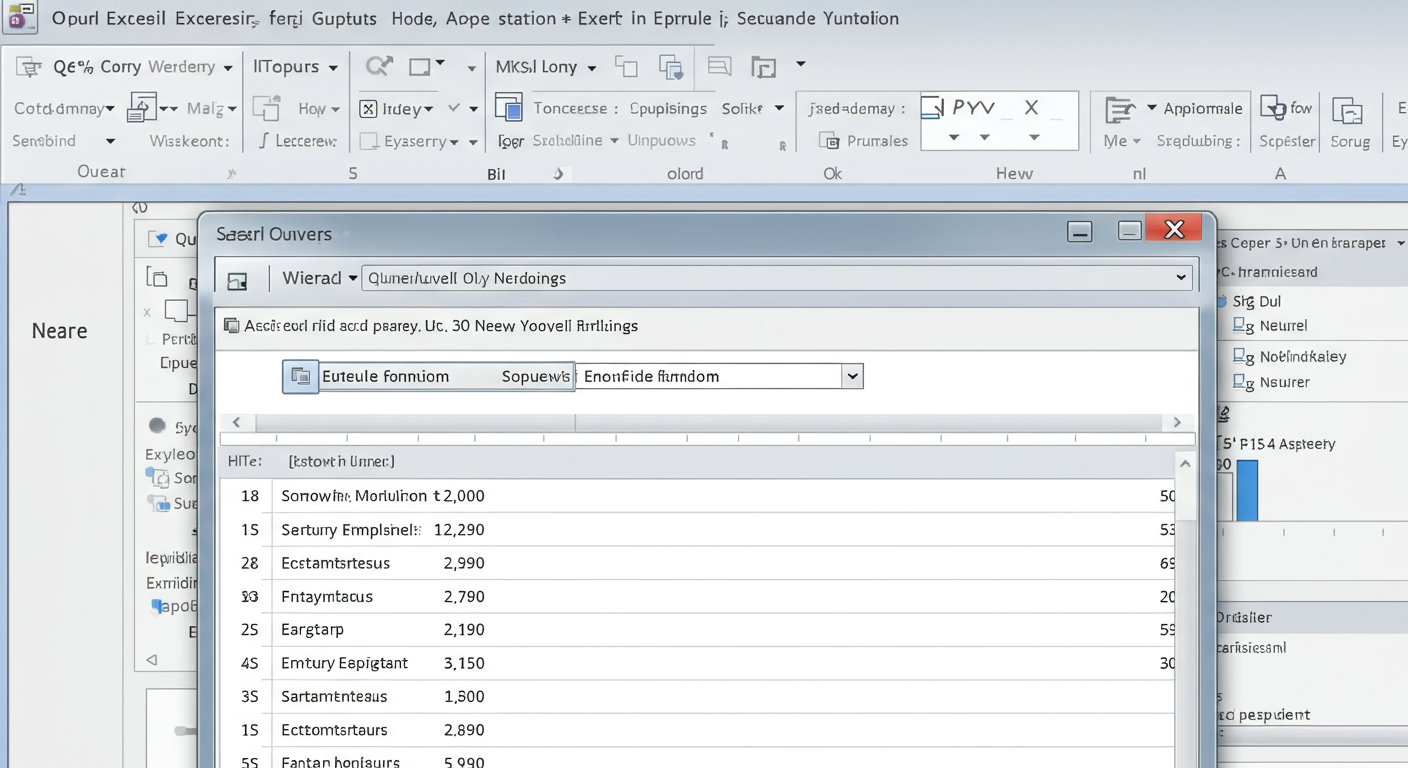Image resolution: width=1408 pixels, height=768 pixels.
Task: Click the icon next to Prumales
Action: (829, 141)
